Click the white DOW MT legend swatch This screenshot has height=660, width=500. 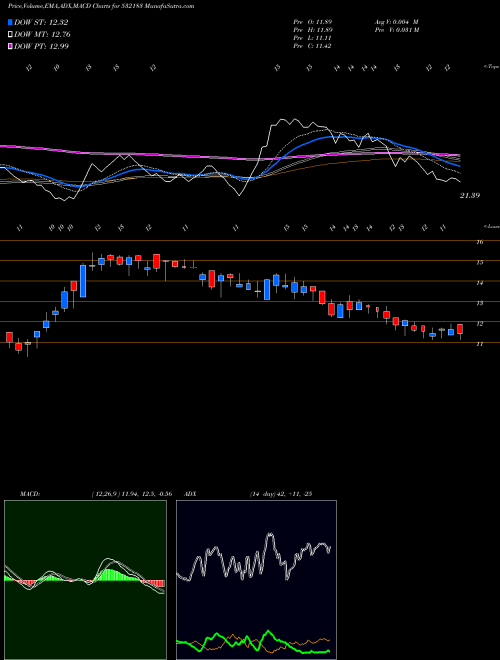coord(10,35)
